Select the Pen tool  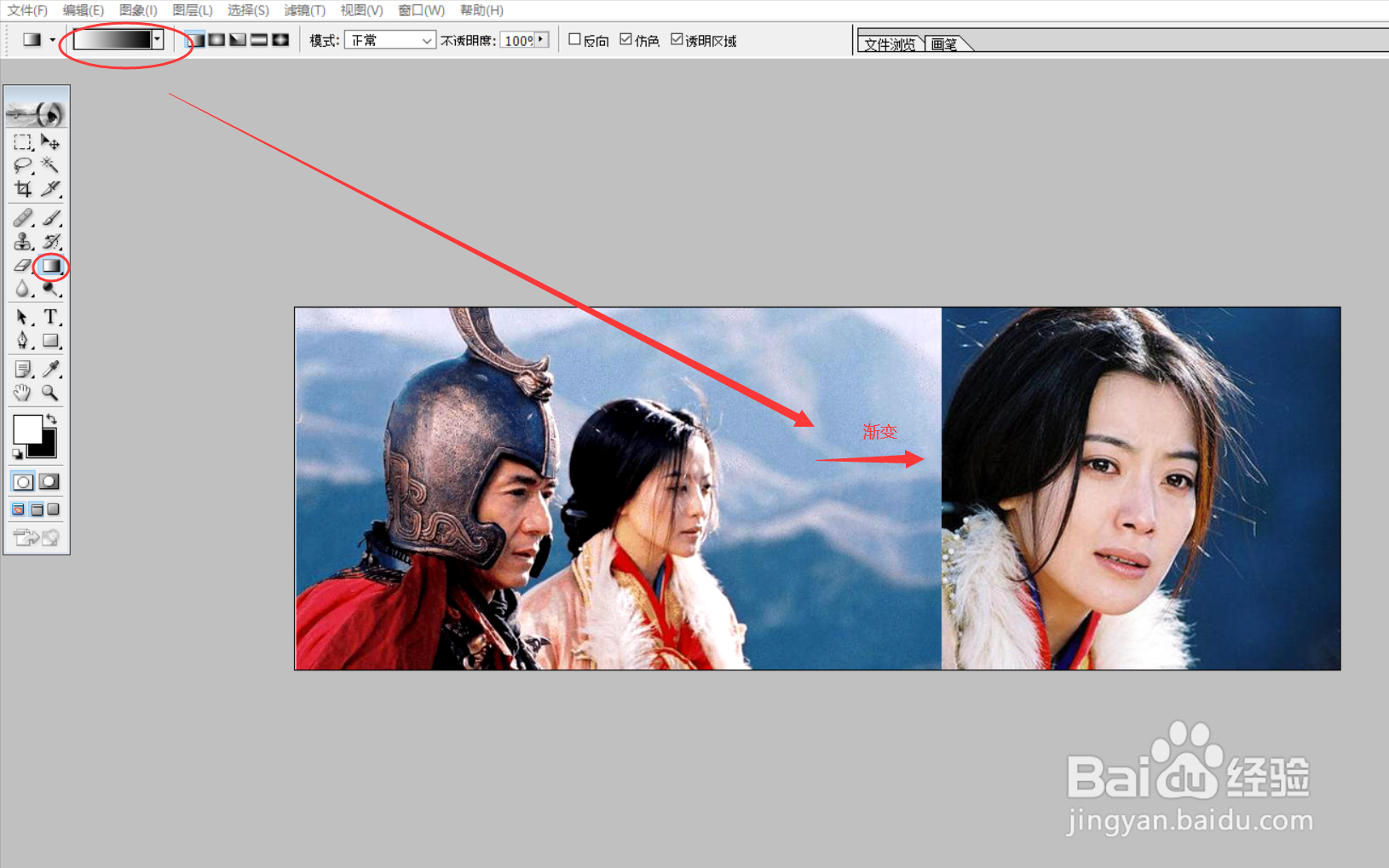[23, 341]
